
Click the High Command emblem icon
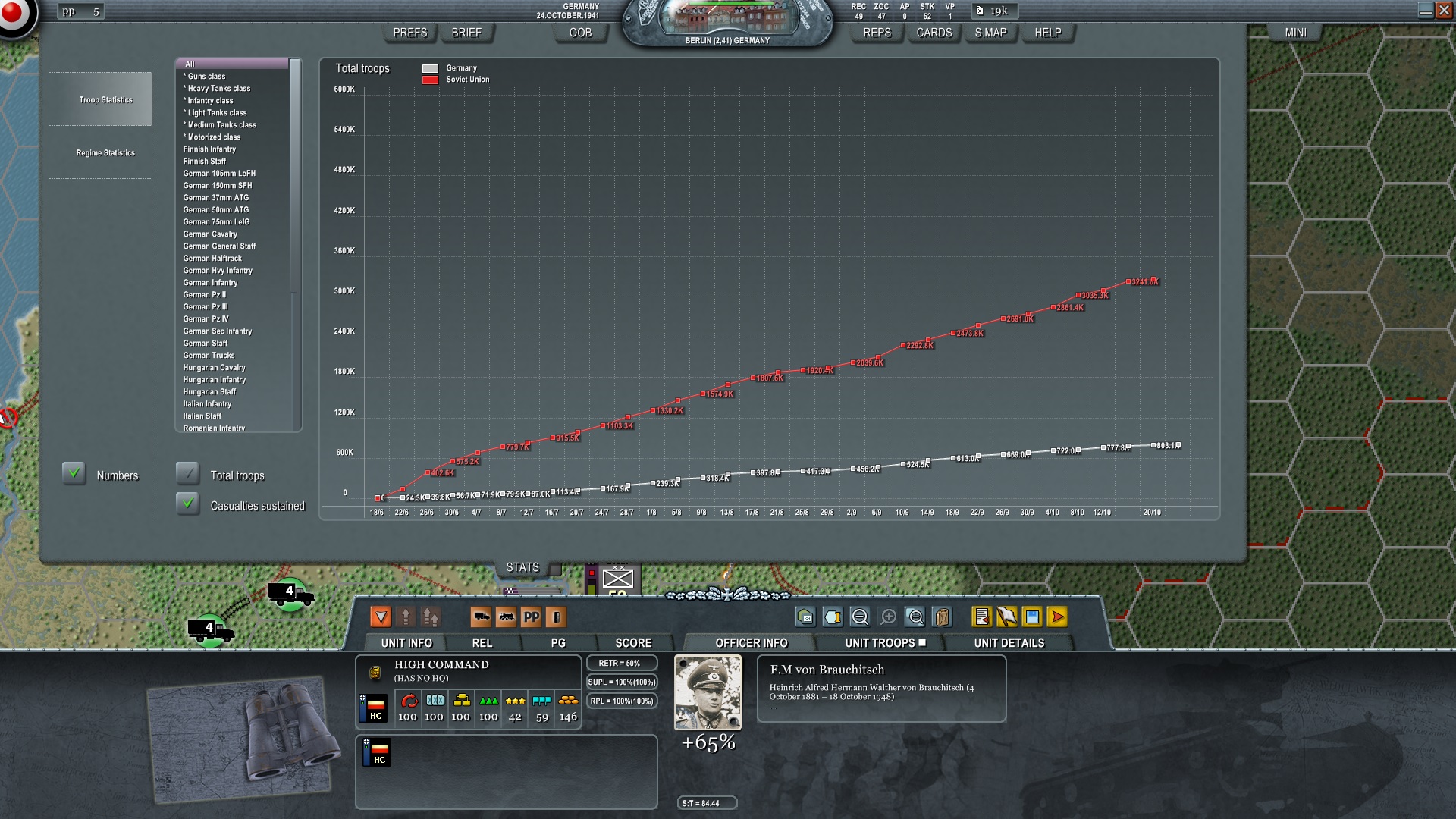[x=374, y=672]
